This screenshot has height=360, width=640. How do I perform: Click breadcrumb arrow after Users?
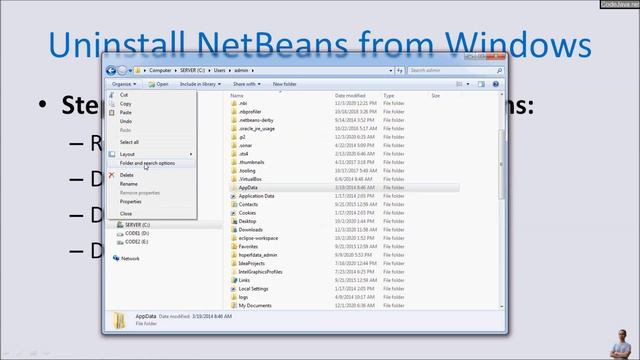229,71
